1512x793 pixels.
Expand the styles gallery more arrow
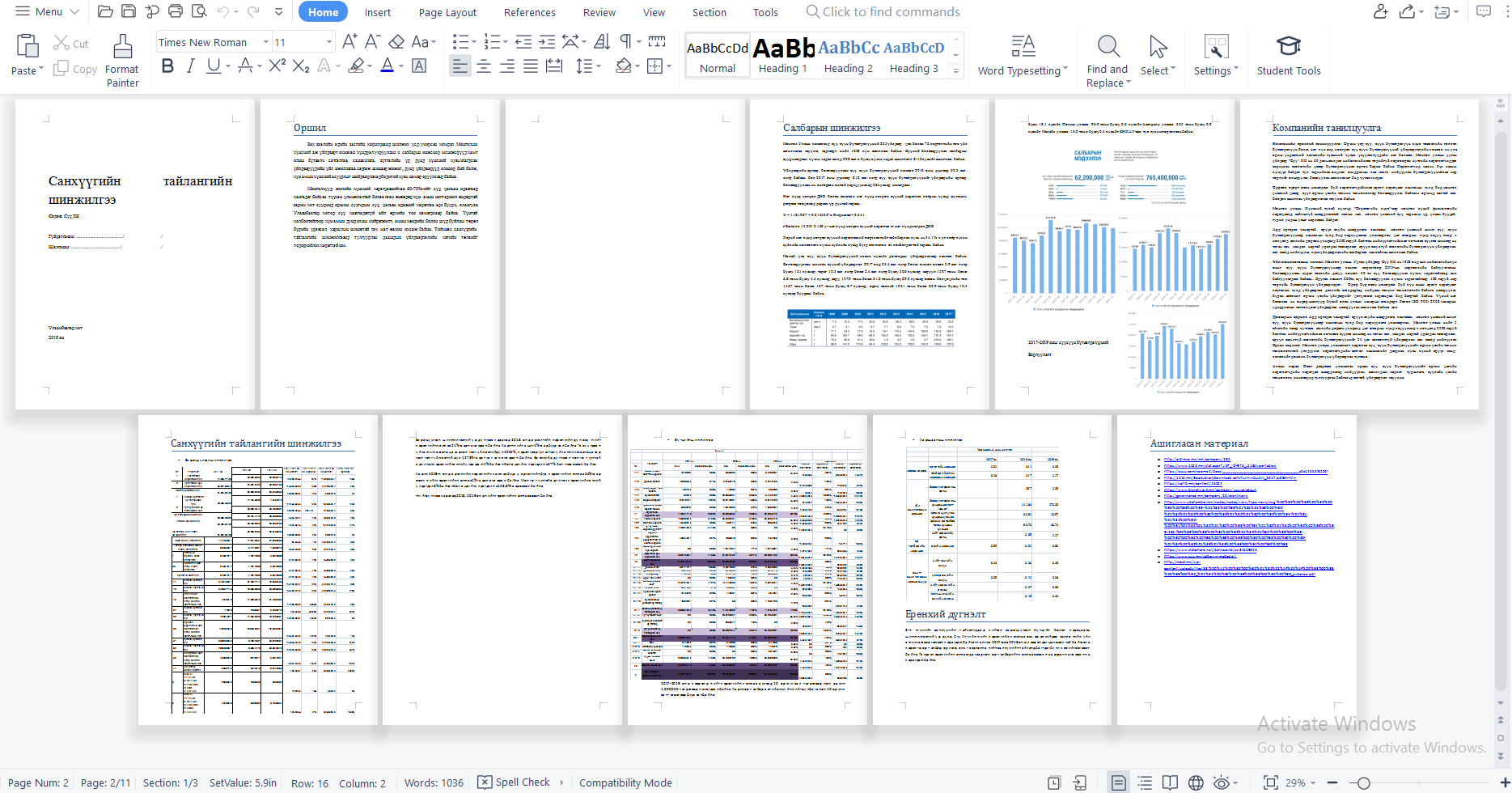click(956, 71)
